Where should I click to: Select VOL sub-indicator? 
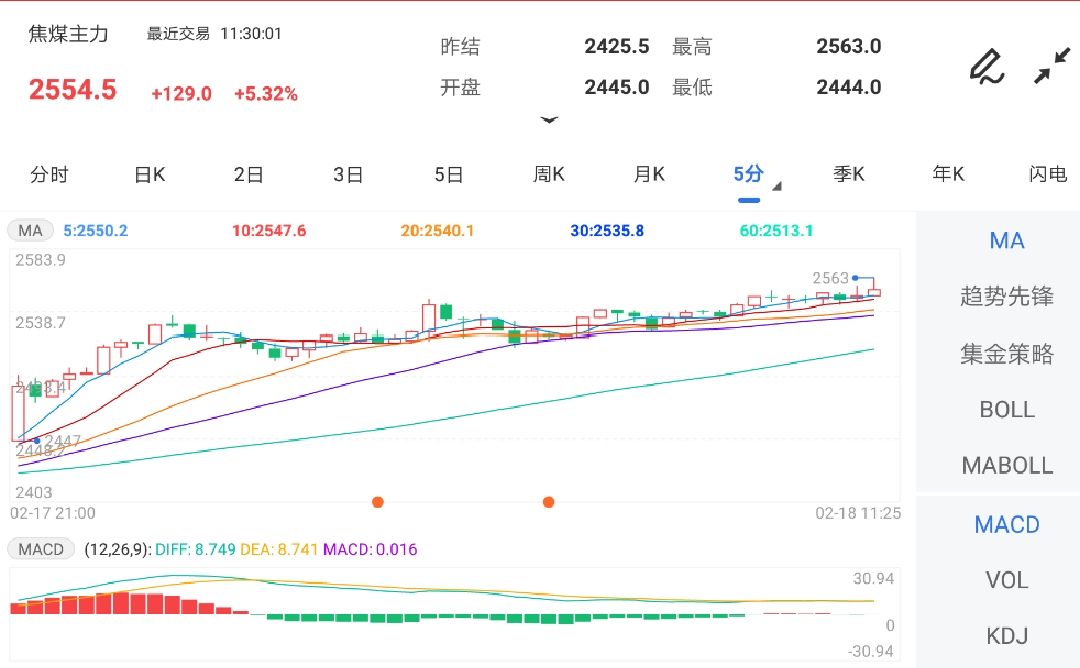coord(1006,581)
